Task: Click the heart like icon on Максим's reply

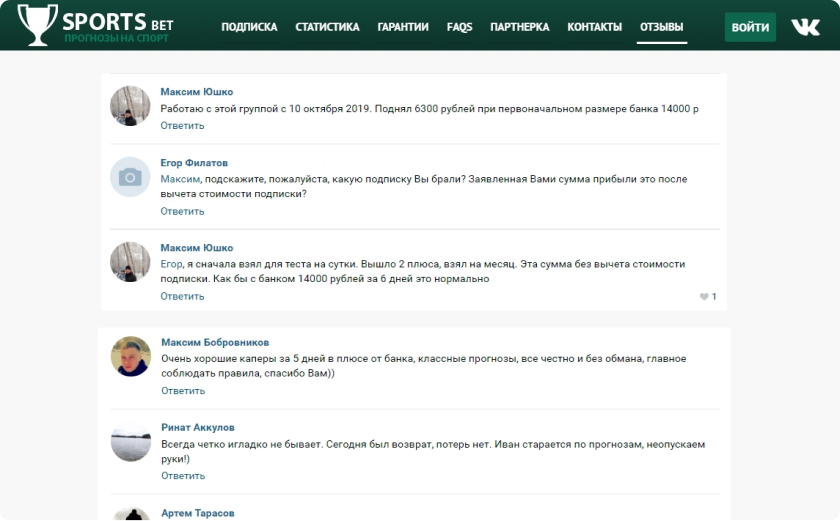Action: click(x=704, y=297)
